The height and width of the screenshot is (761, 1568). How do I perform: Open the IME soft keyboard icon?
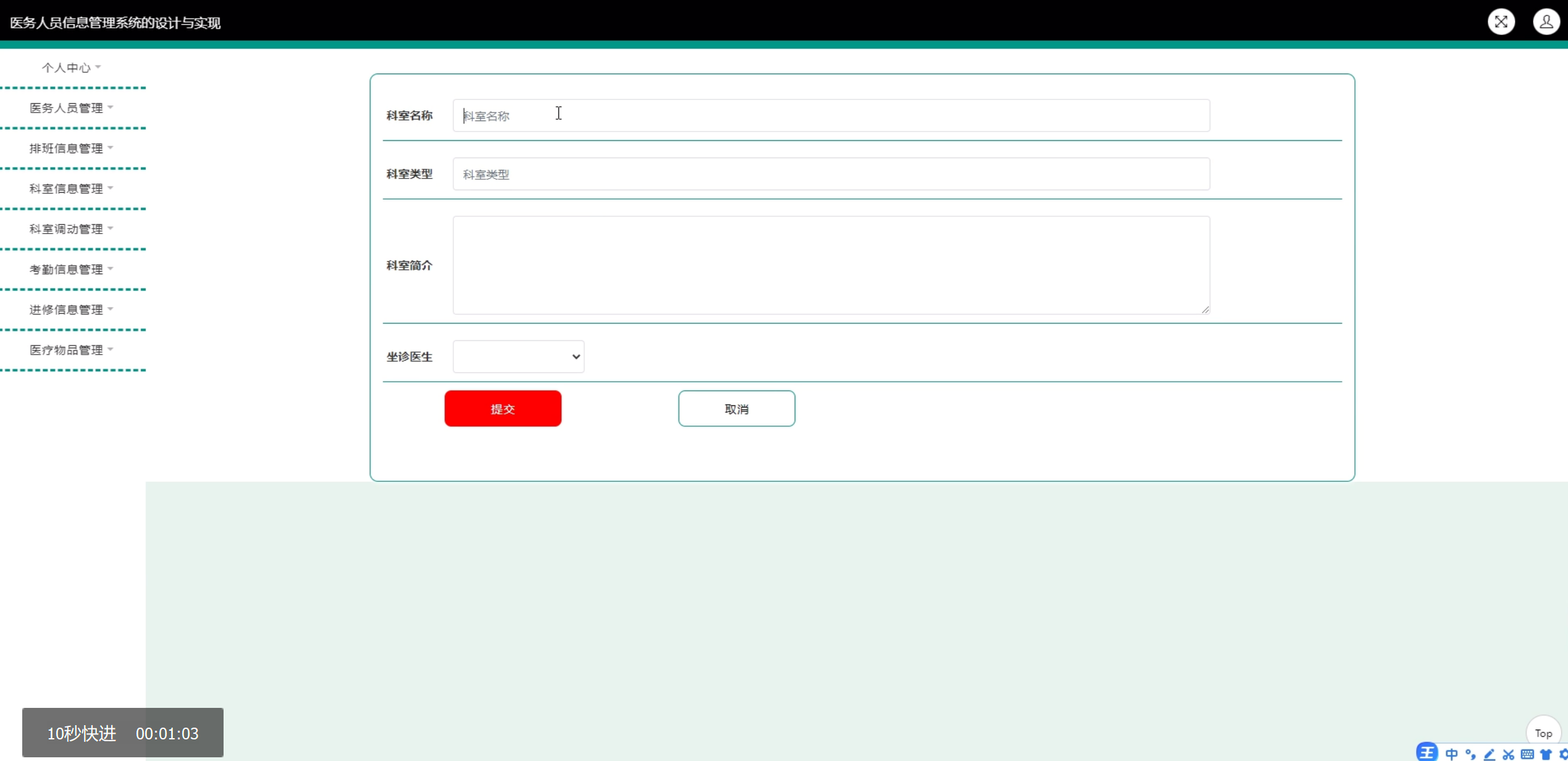point(1527,754)
